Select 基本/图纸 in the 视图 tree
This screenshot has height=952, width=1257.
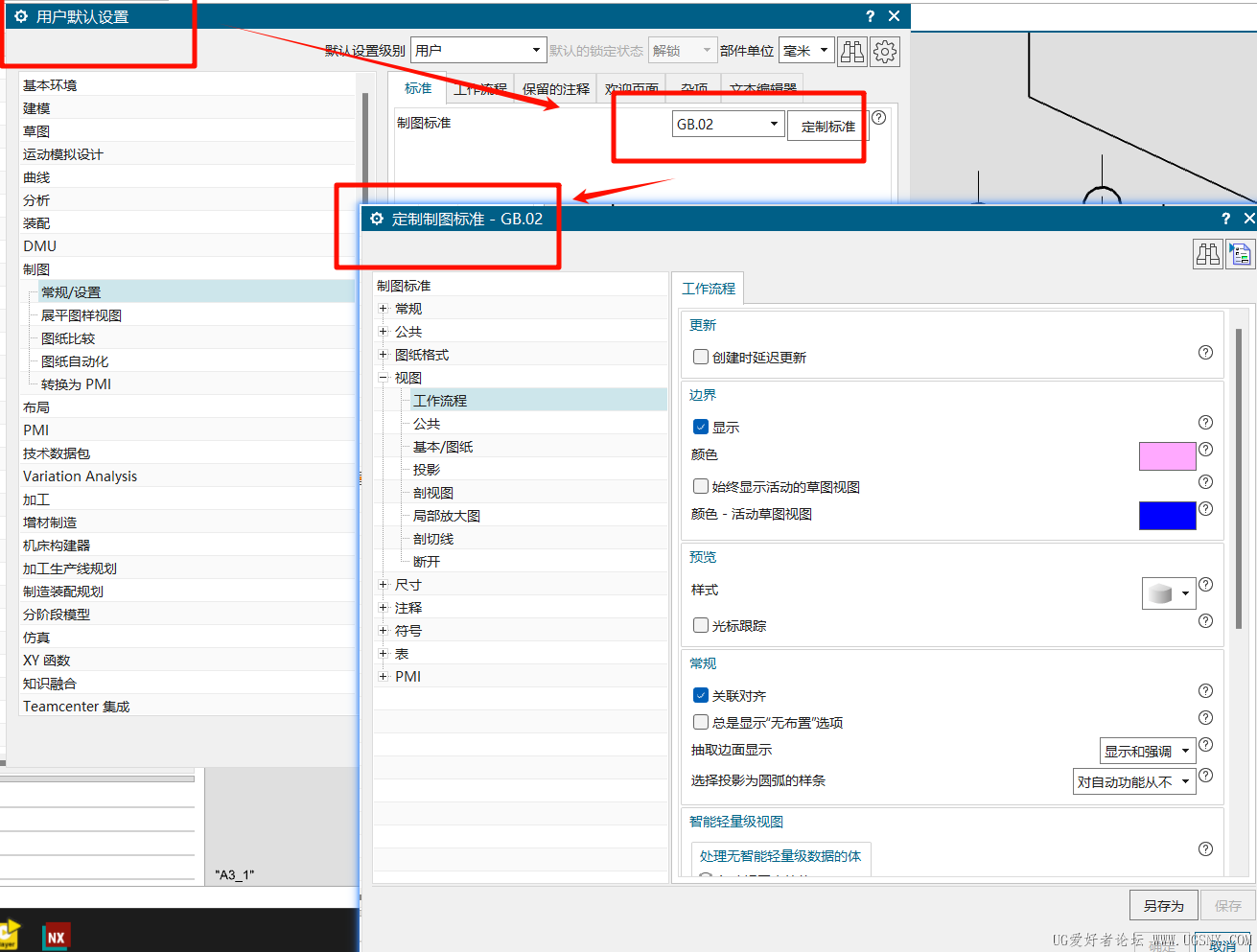click(x=443, y=447)
